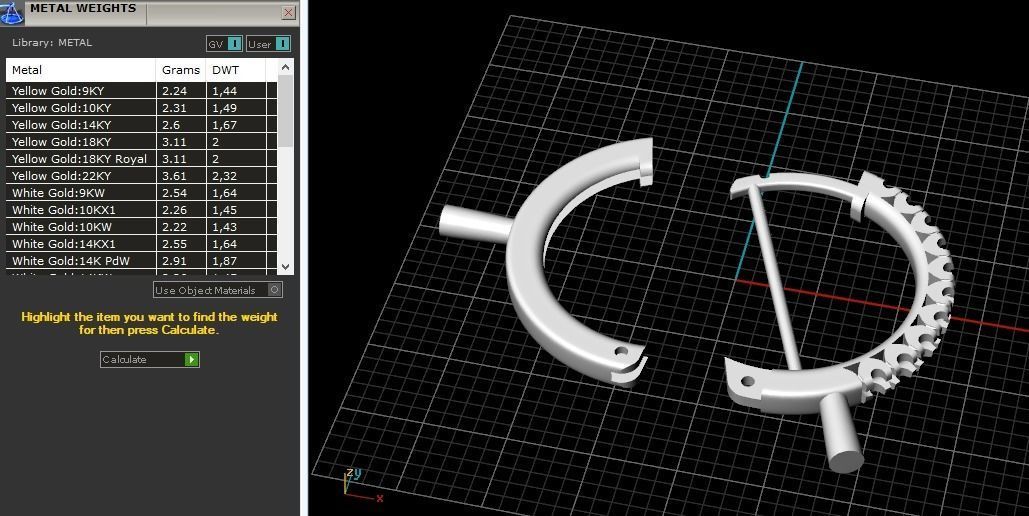
Task: Click the crossbar inside right ring
Action: coord(774,279)
